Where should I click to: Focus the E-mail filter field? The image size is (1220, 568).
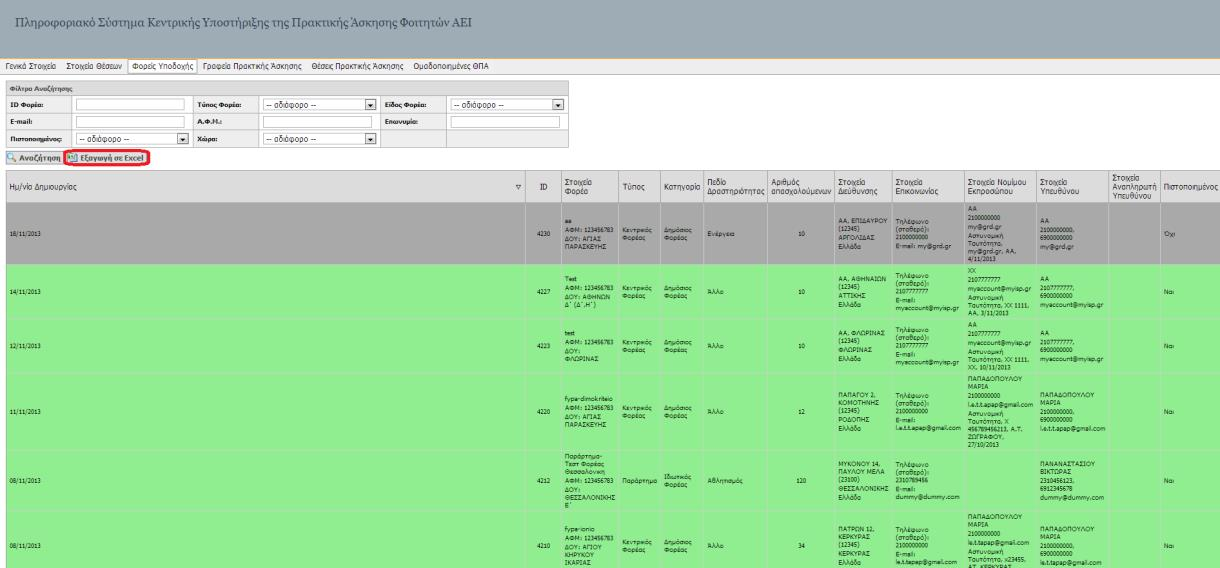click(x=131, y=122)
